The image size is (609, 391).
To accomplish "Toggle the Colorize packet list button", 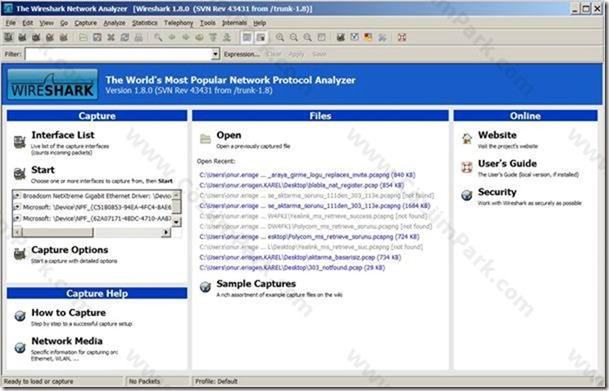I will [x=247, y=37].
